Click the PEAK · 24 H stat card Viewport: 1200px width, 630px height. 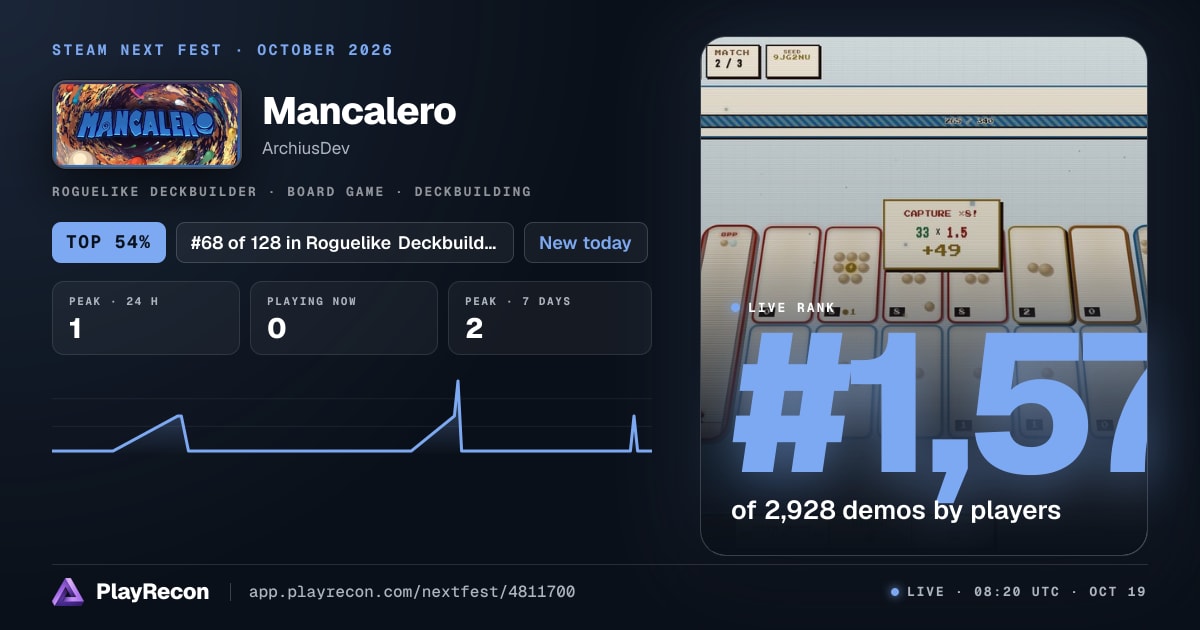(x=146, y=318)
